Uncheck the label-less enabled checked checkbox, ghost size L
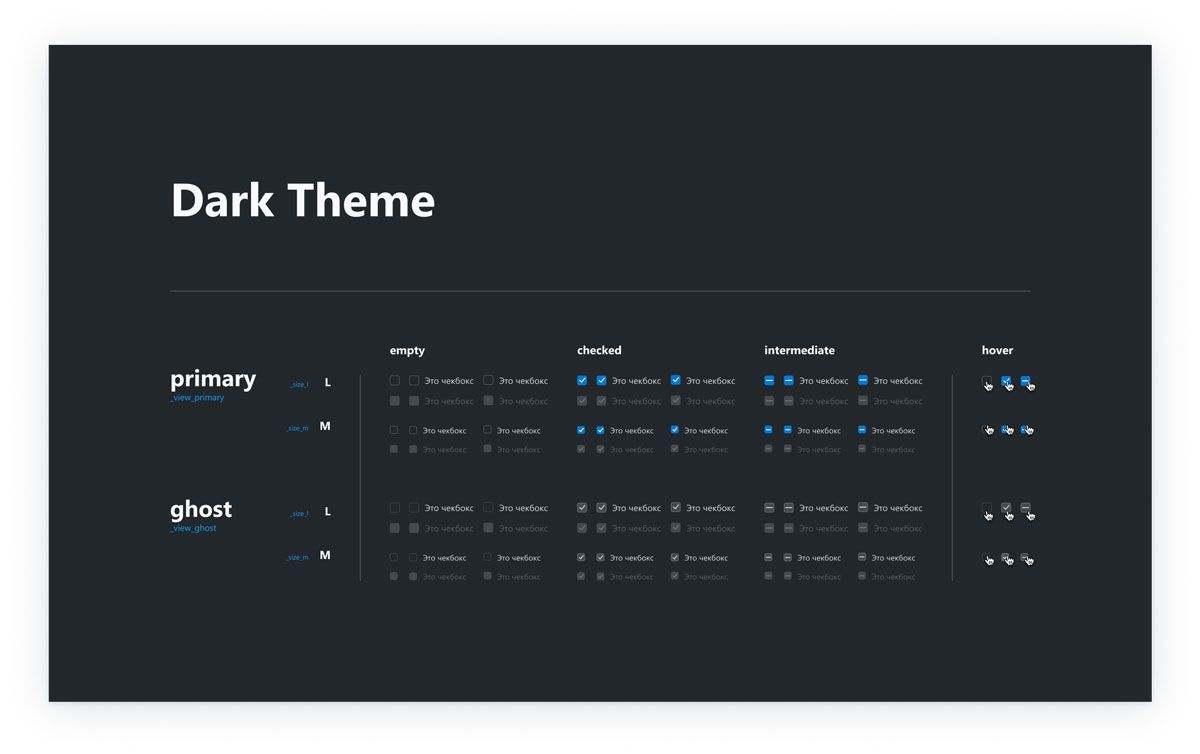 pos(582,508)
